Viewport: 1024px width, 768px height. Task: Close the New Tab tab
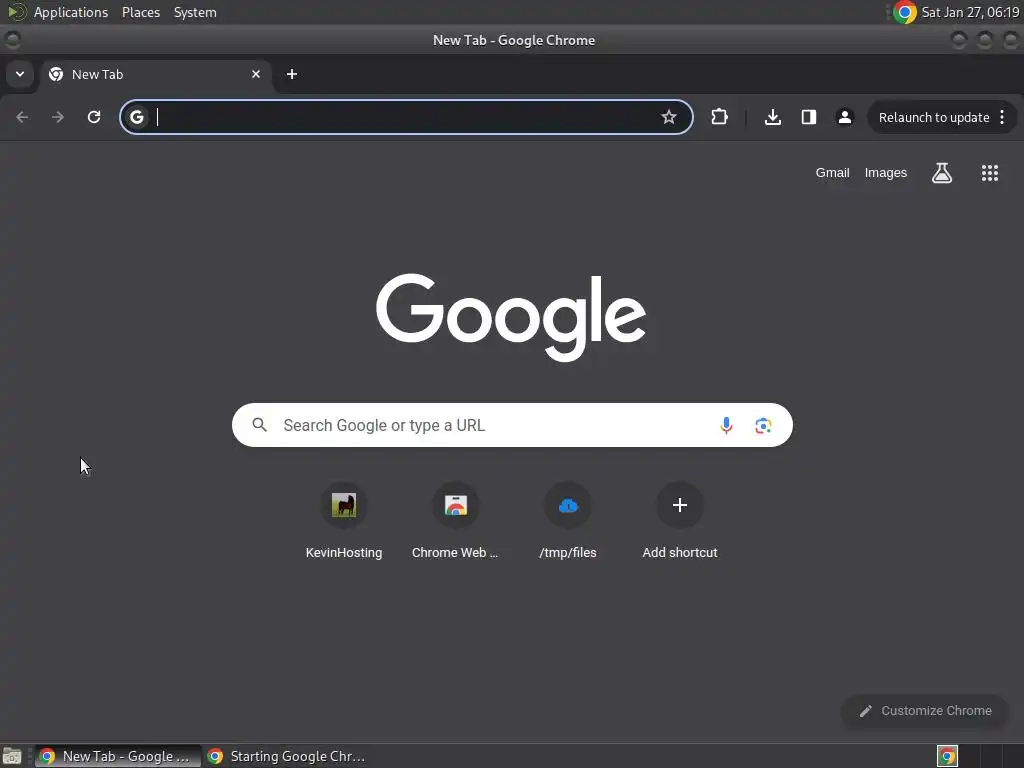[256, 74]
